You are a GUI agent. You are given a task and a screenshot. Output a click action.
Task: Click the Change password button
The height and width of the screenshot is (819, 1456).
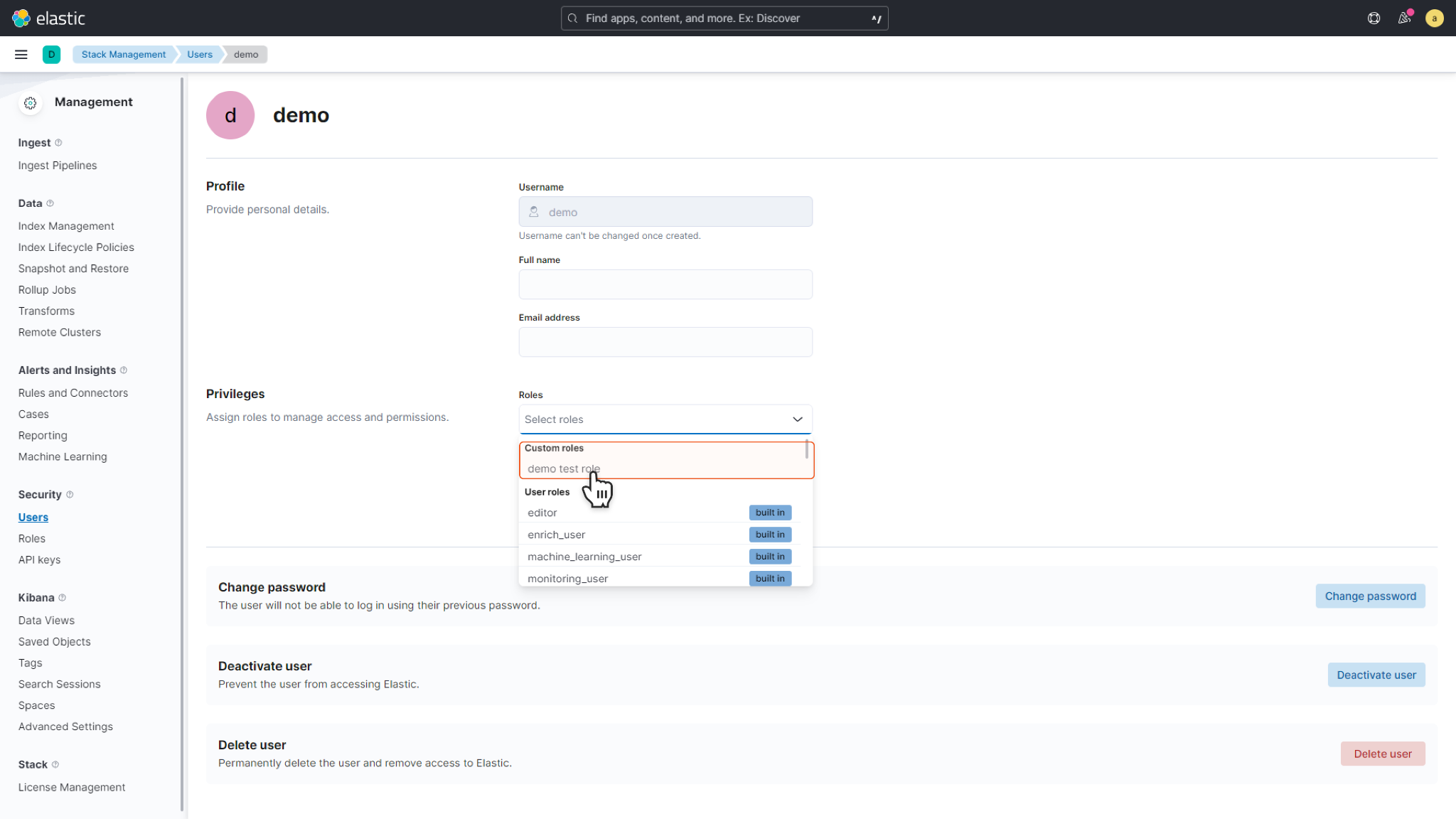[1370, 596]
